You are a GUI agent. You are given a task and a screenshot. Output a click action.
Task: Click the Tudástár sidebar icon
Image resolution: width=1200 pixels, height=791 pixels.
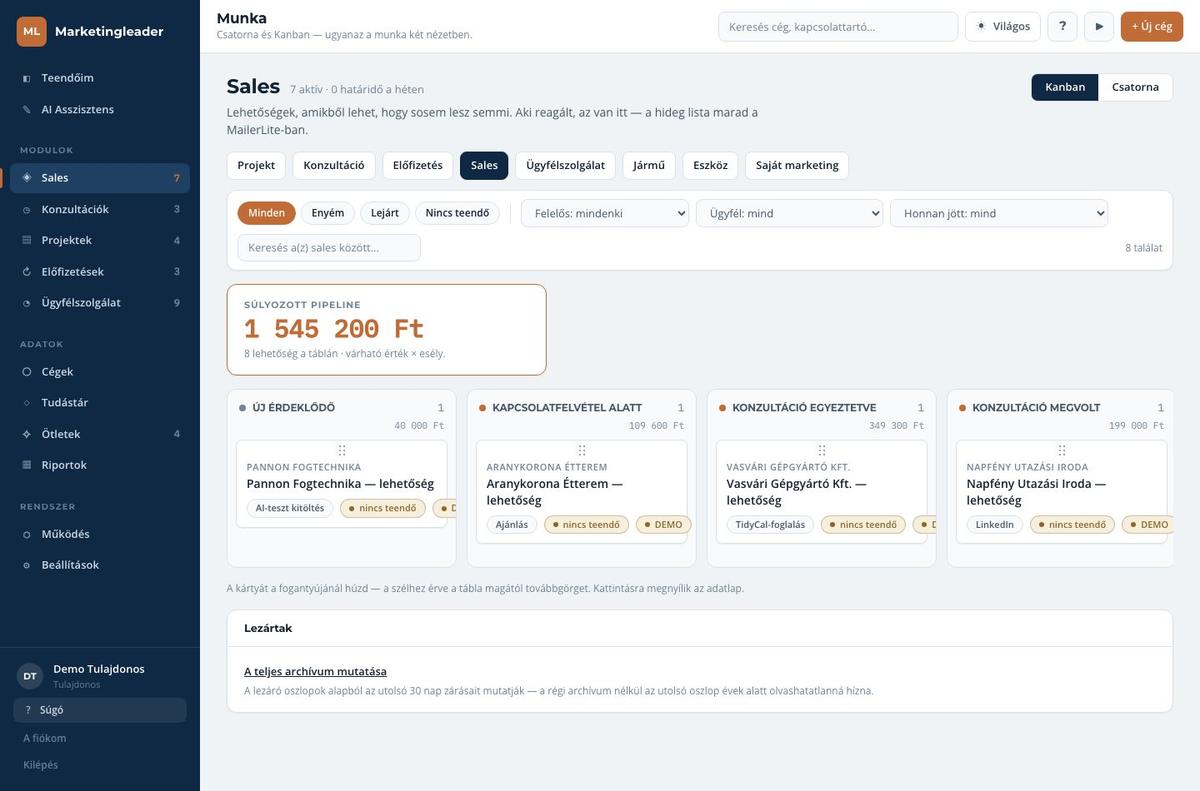[27, 403]
